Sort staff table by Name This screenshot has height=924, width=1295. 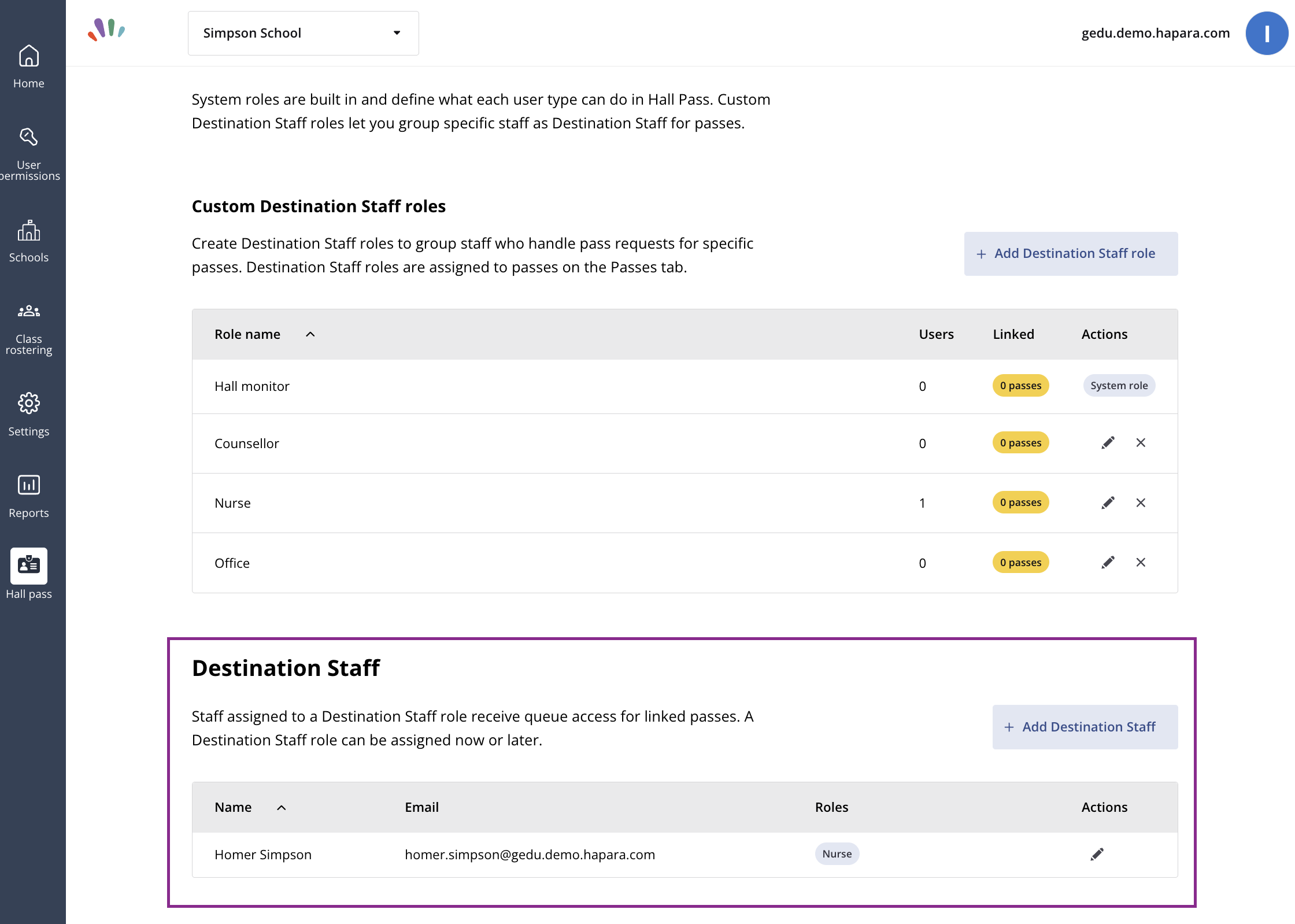click(250, 807)
